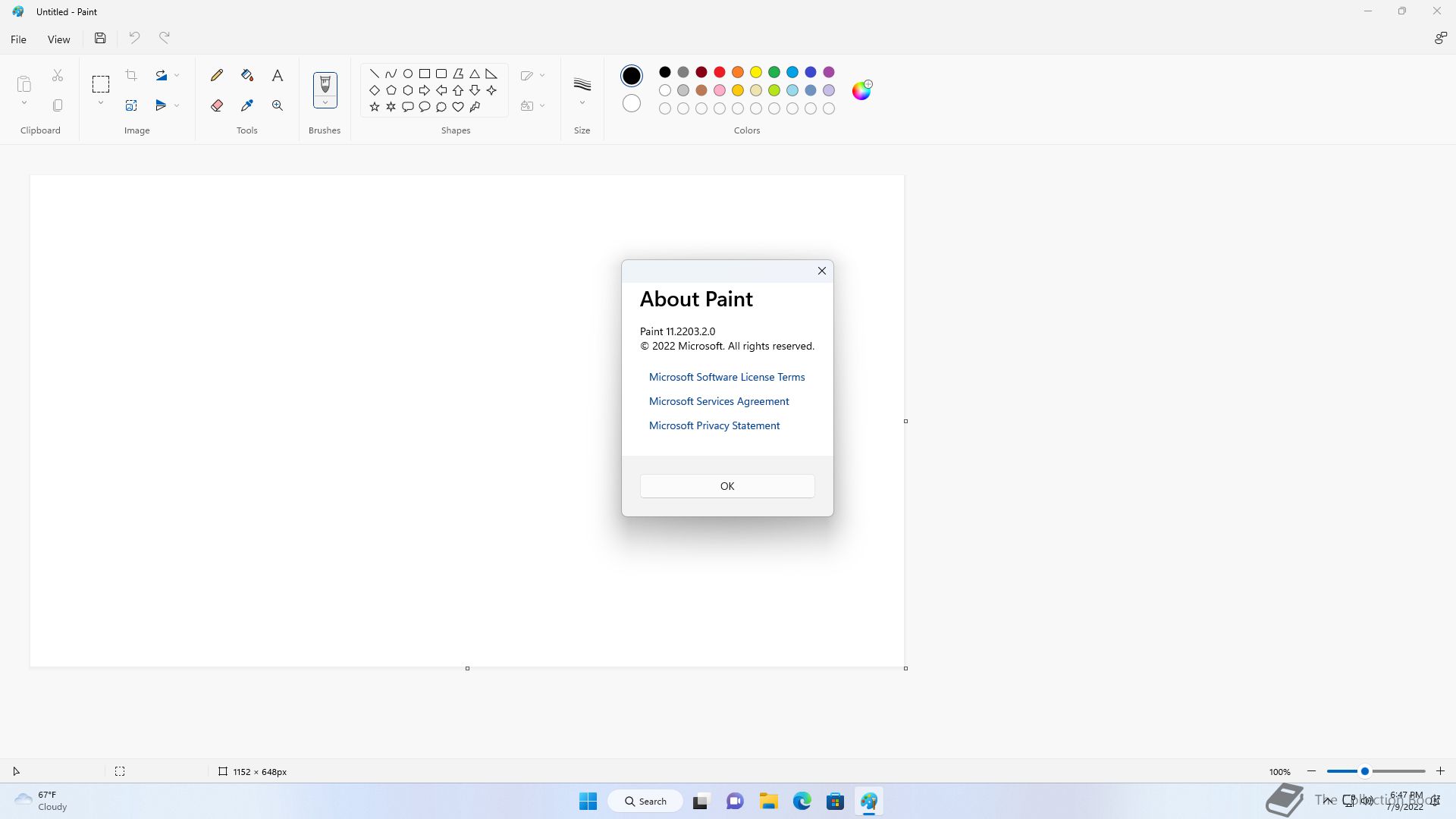
Task: Click the Copy icon in Clipboard group
Action: pos(58,105)
